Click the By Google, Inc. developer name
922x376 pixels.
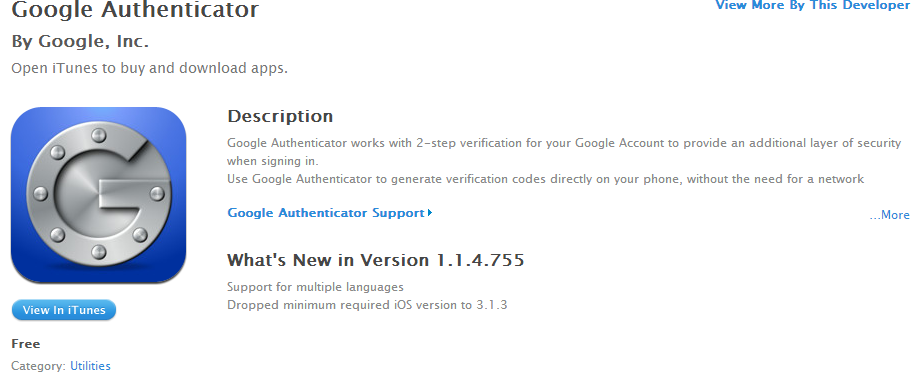[x=80, y=42]
